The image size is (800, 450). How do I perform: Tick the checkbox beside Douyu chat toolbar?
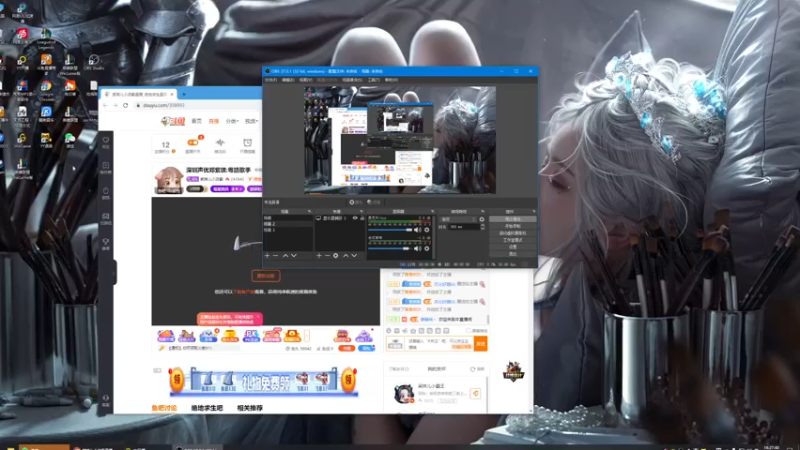click(468, 331)
